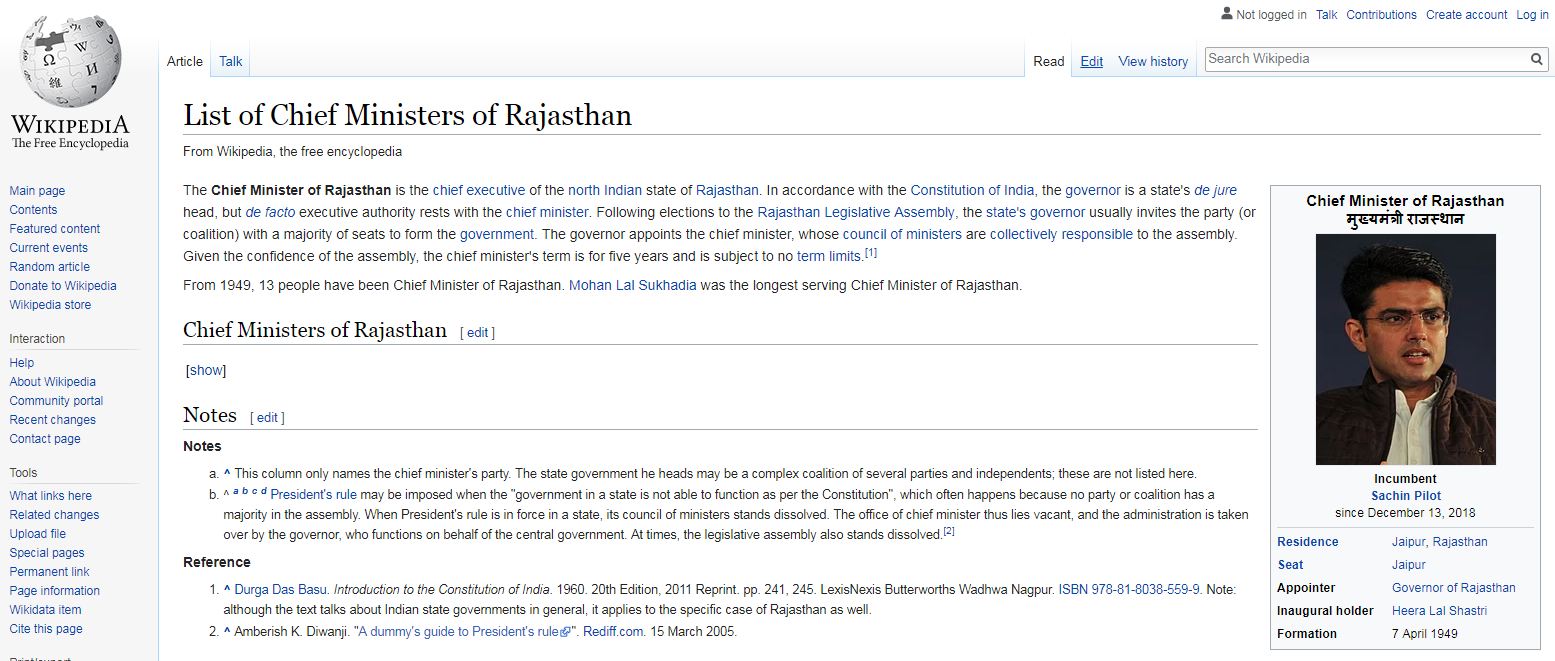Image resolution: width=1555 pixels, height=661 pixels.
Task: Open the View history tab
Action: (1153, 61)
